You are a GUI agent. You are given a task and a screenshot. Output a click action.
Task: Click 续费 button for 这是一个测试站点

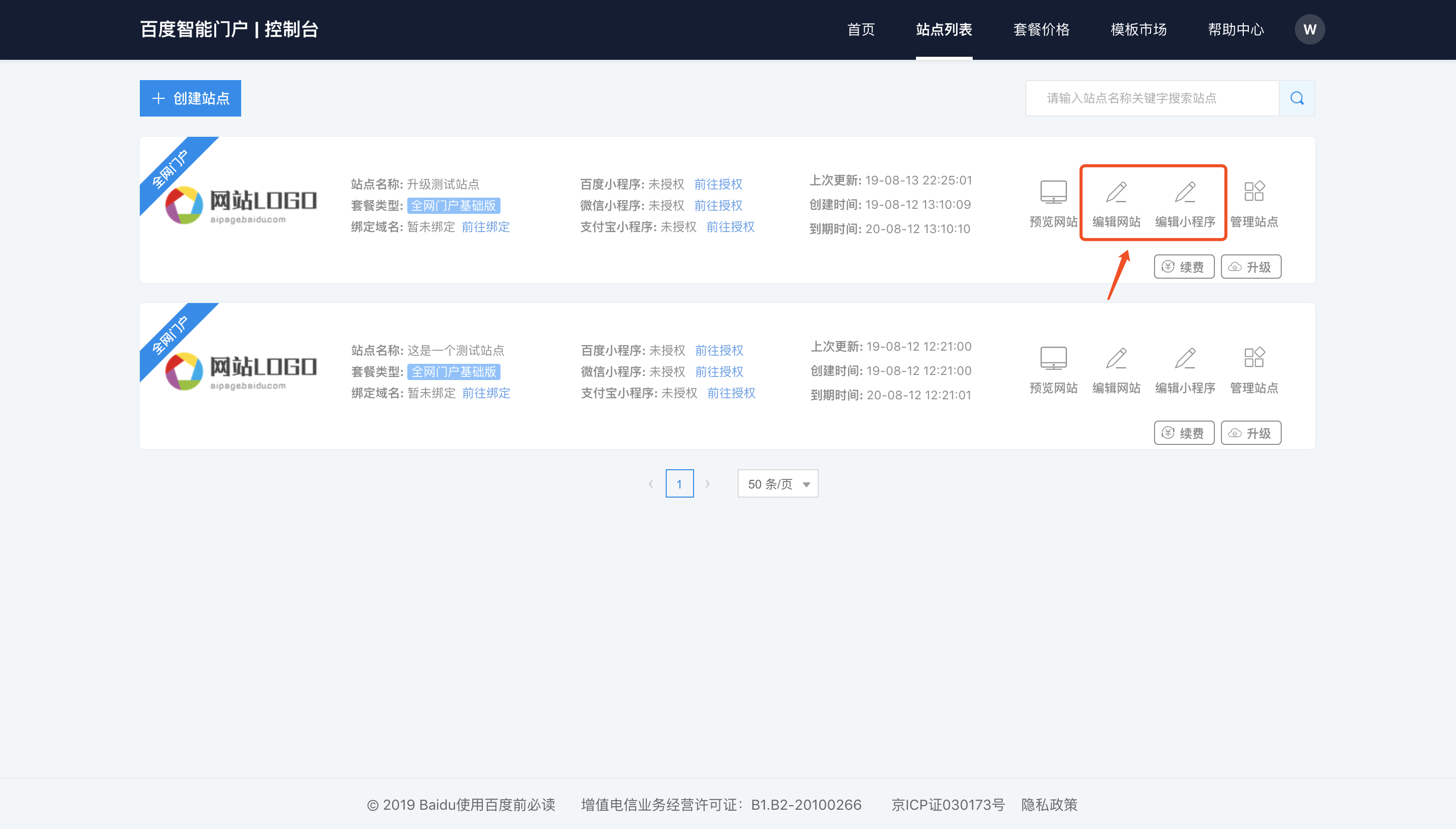[1184, 433]
